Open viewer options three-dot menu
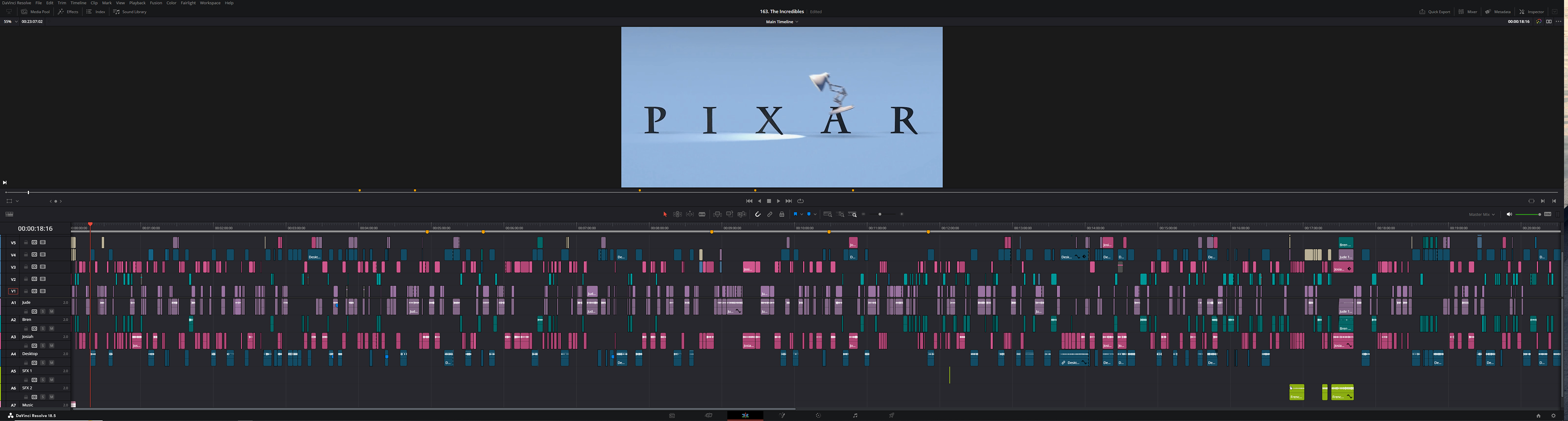This screenshot has height=421, width=1568. (x=1558, y=21)
